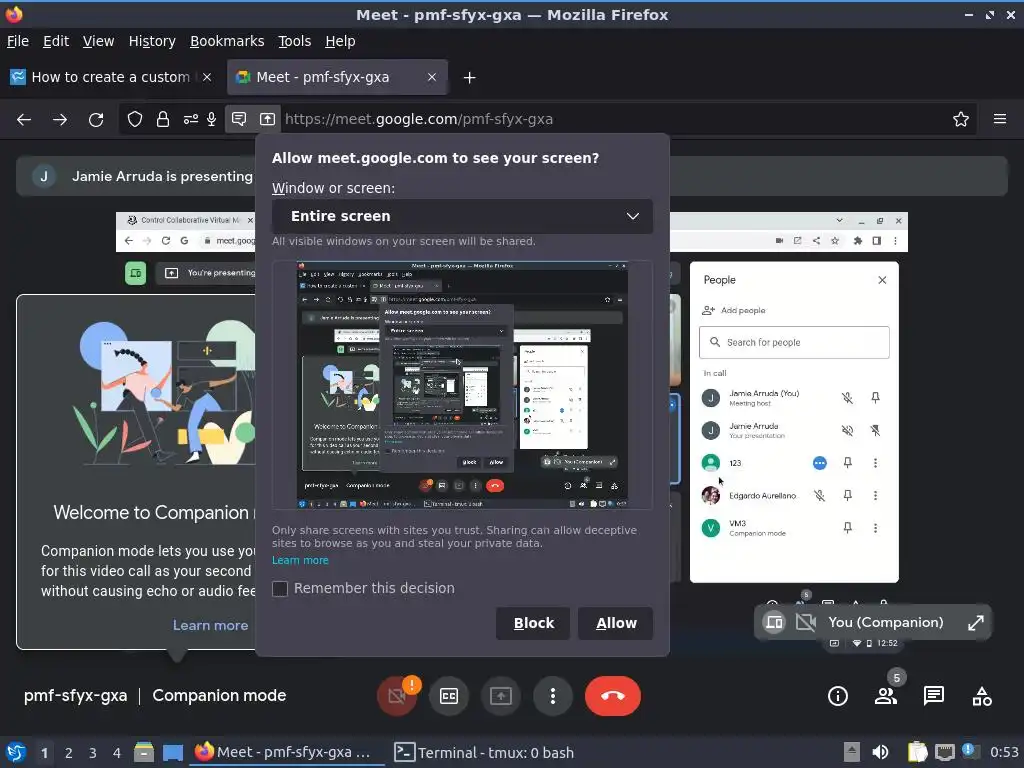Screen dimensions: 1024x768
Task: Go back to previous page
Action: (x=24, y=120)
